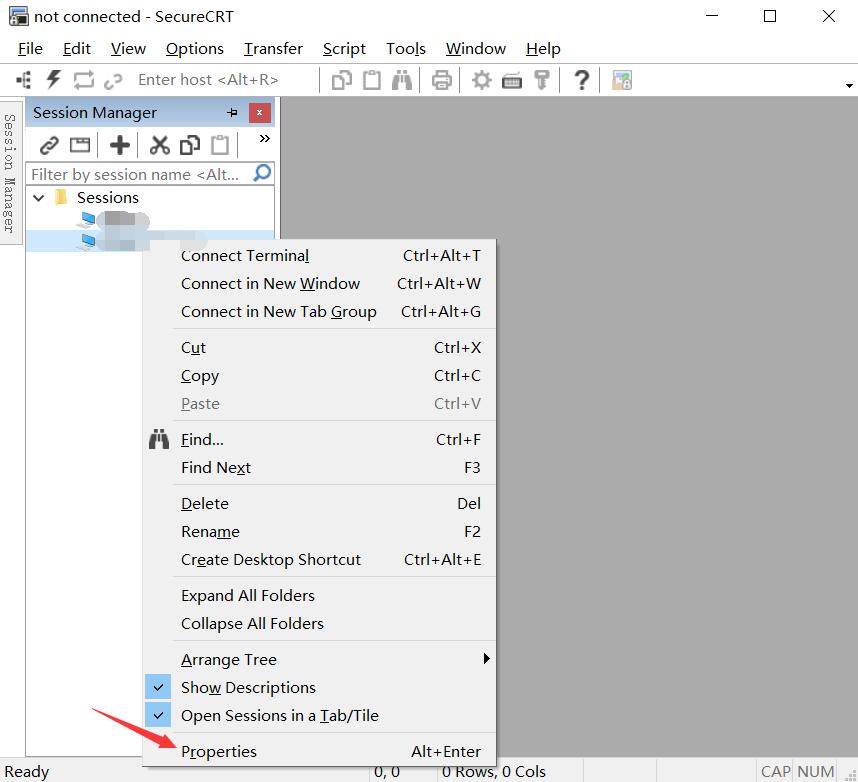Click the SecureFX icon in main toolbar
The image size is (858, 782).
click(x=622, y=80)
